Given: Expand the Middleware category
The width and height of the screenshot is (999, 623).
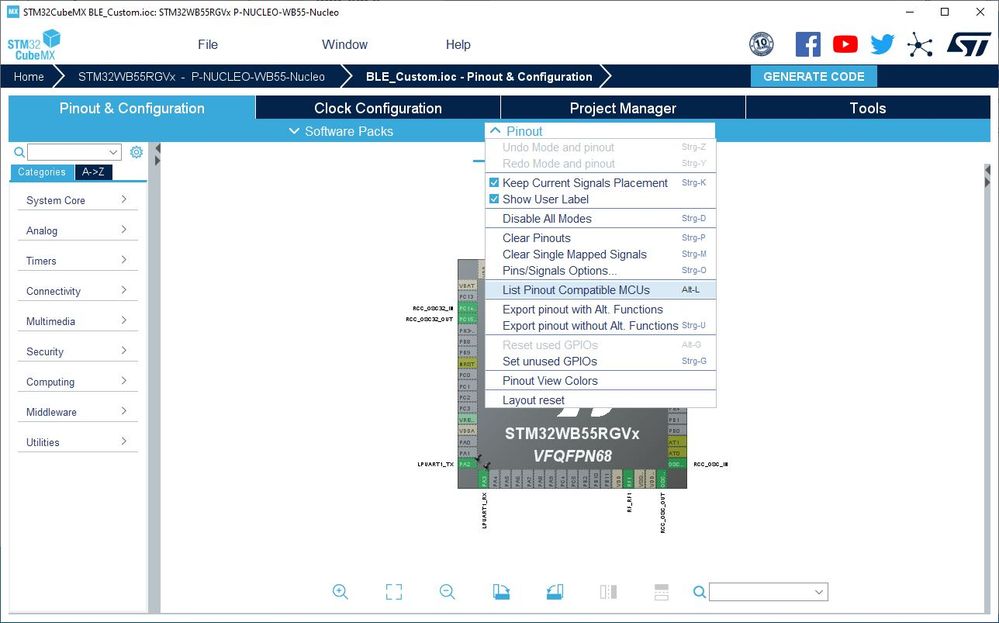Looking at the screenshot, I should [77, 412].
